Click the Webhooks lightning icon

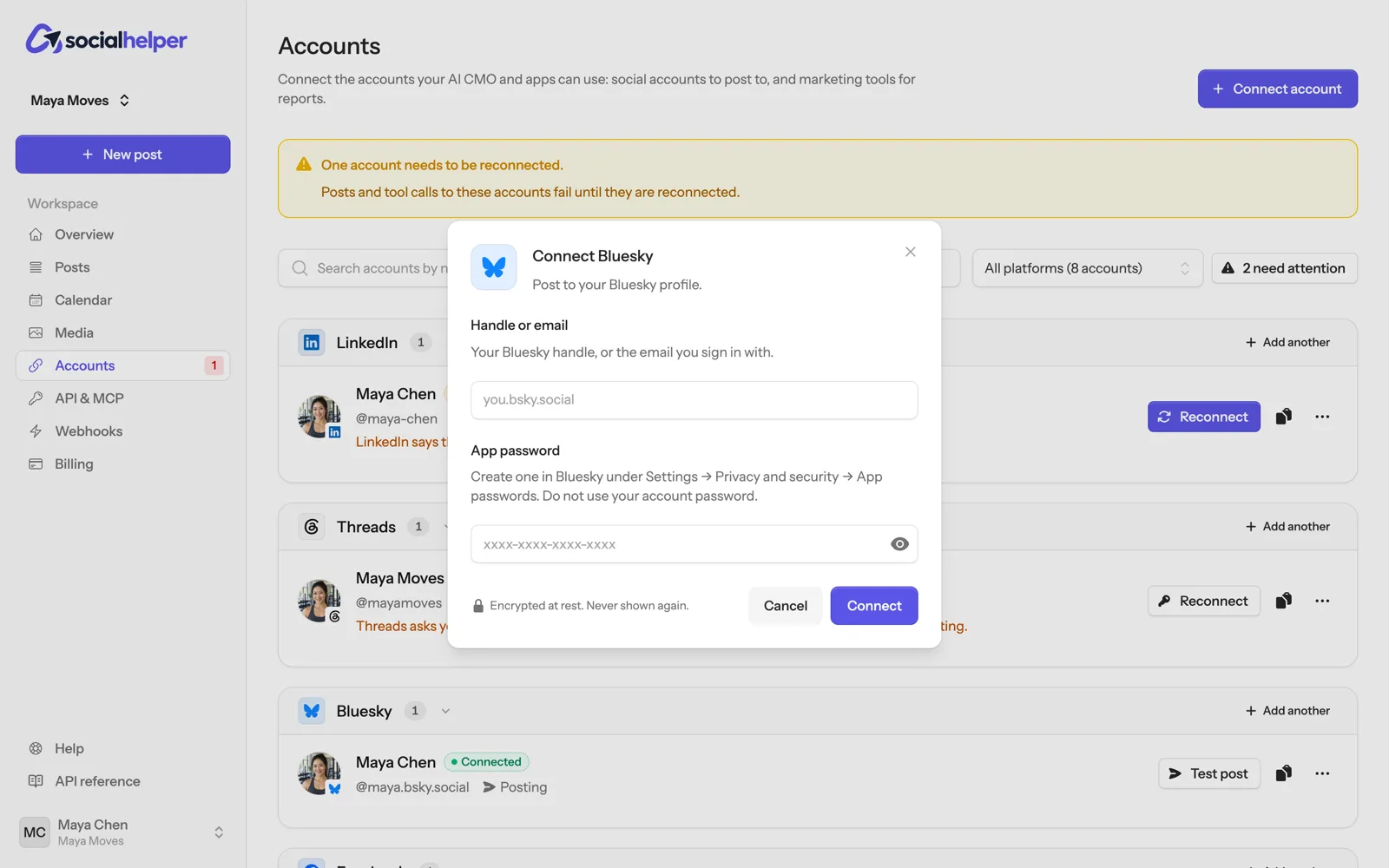click(x=36, y=431)
